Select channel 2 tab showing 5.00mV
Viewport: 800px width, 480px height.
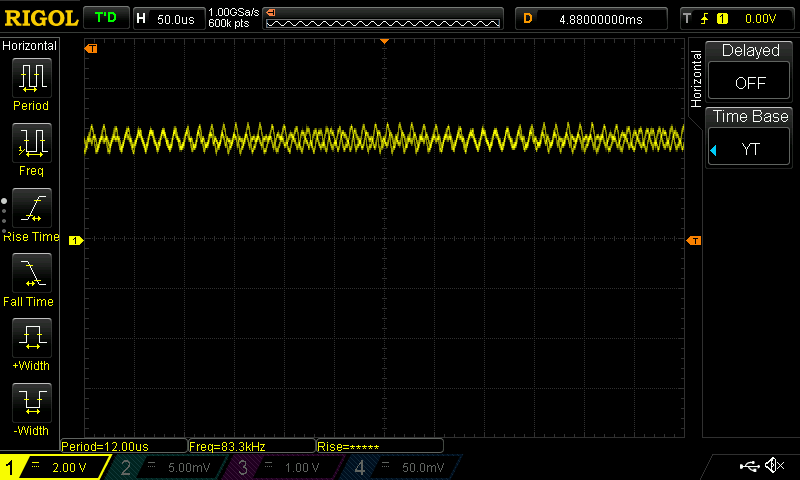click(x=167, y=467)
